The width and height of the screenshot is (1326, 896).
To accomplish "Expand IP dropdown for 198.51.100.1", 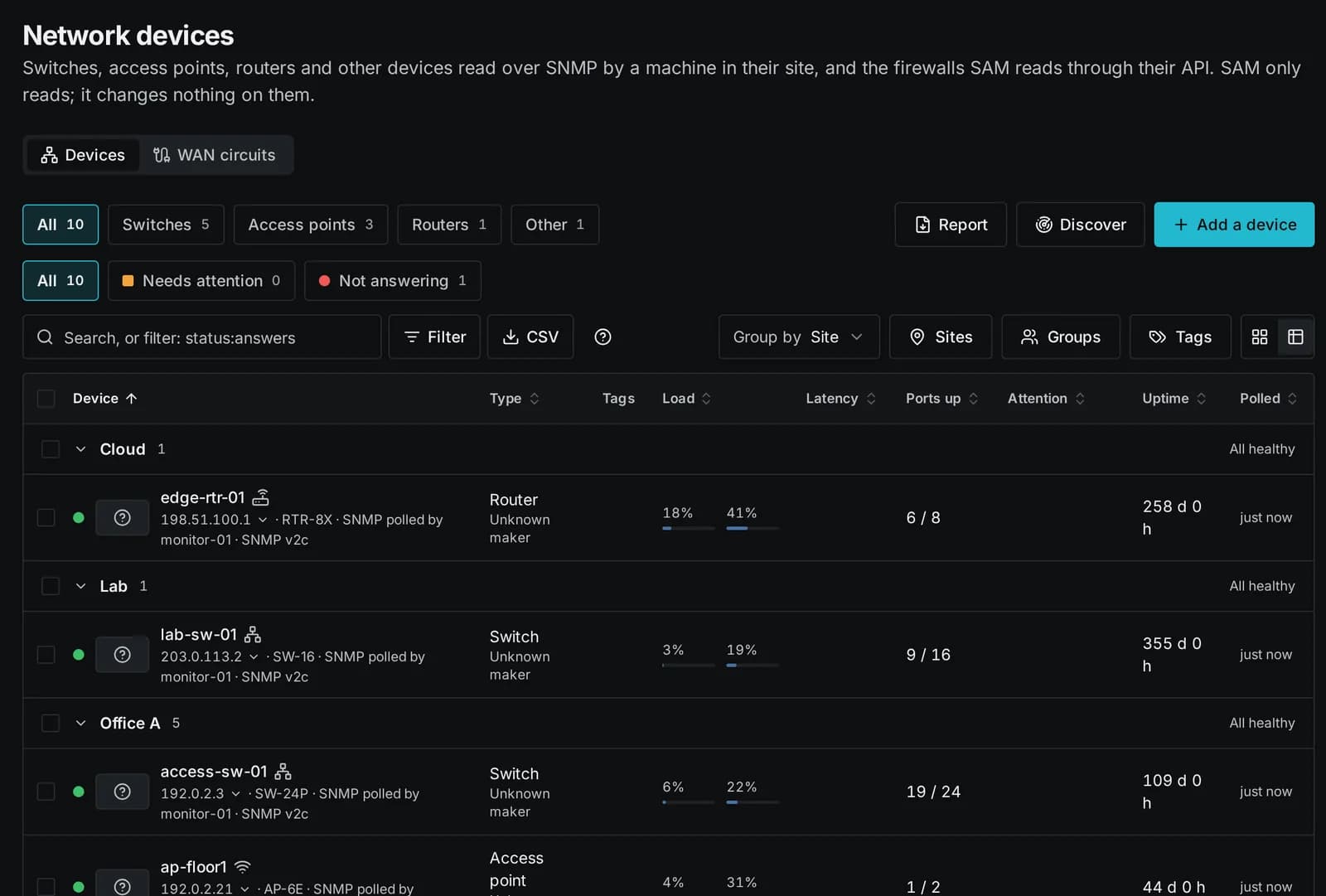I will click(263, 520).
